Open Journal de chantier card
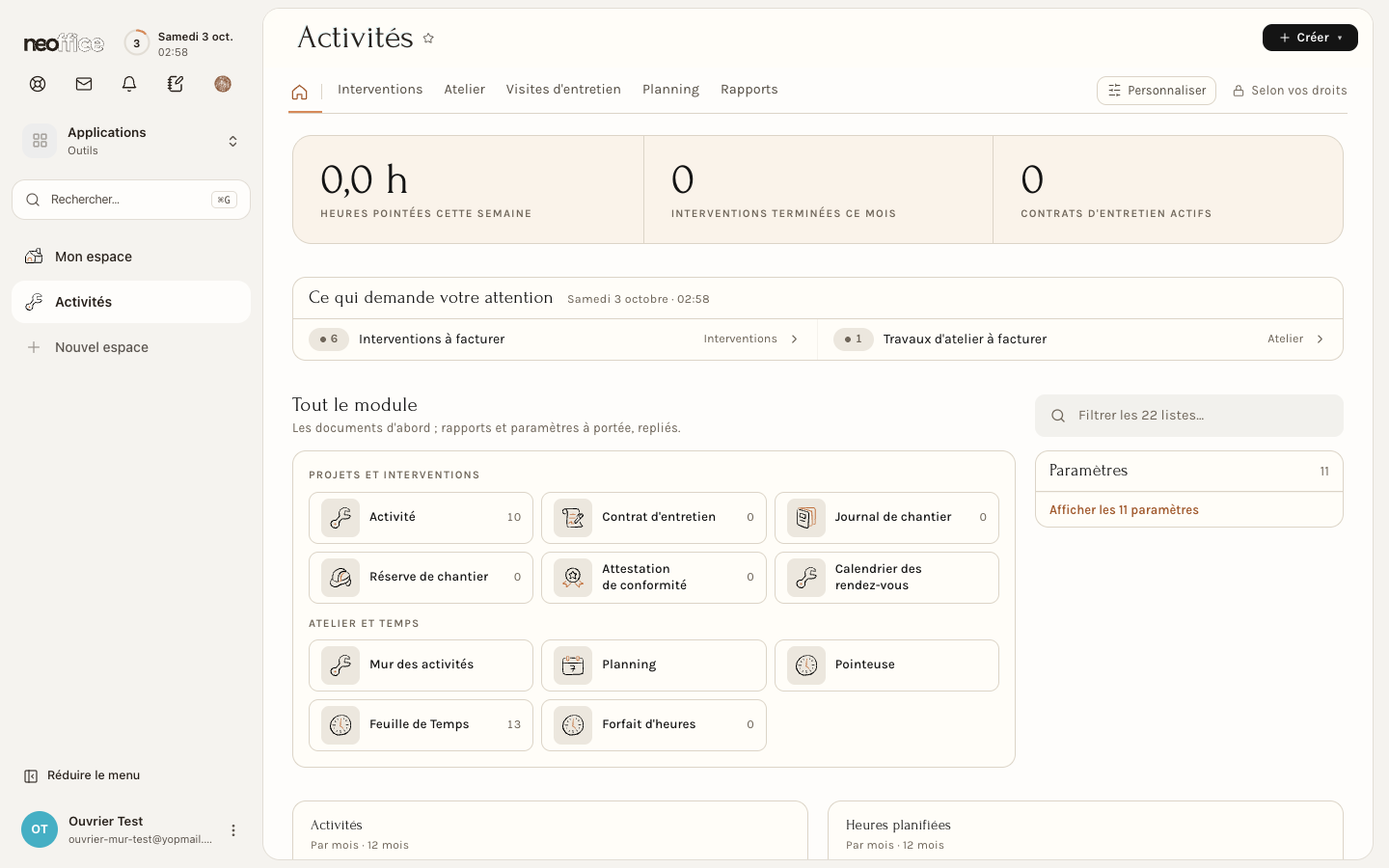The width and height of the screenshot is (1389, 868). click(886, 518)
